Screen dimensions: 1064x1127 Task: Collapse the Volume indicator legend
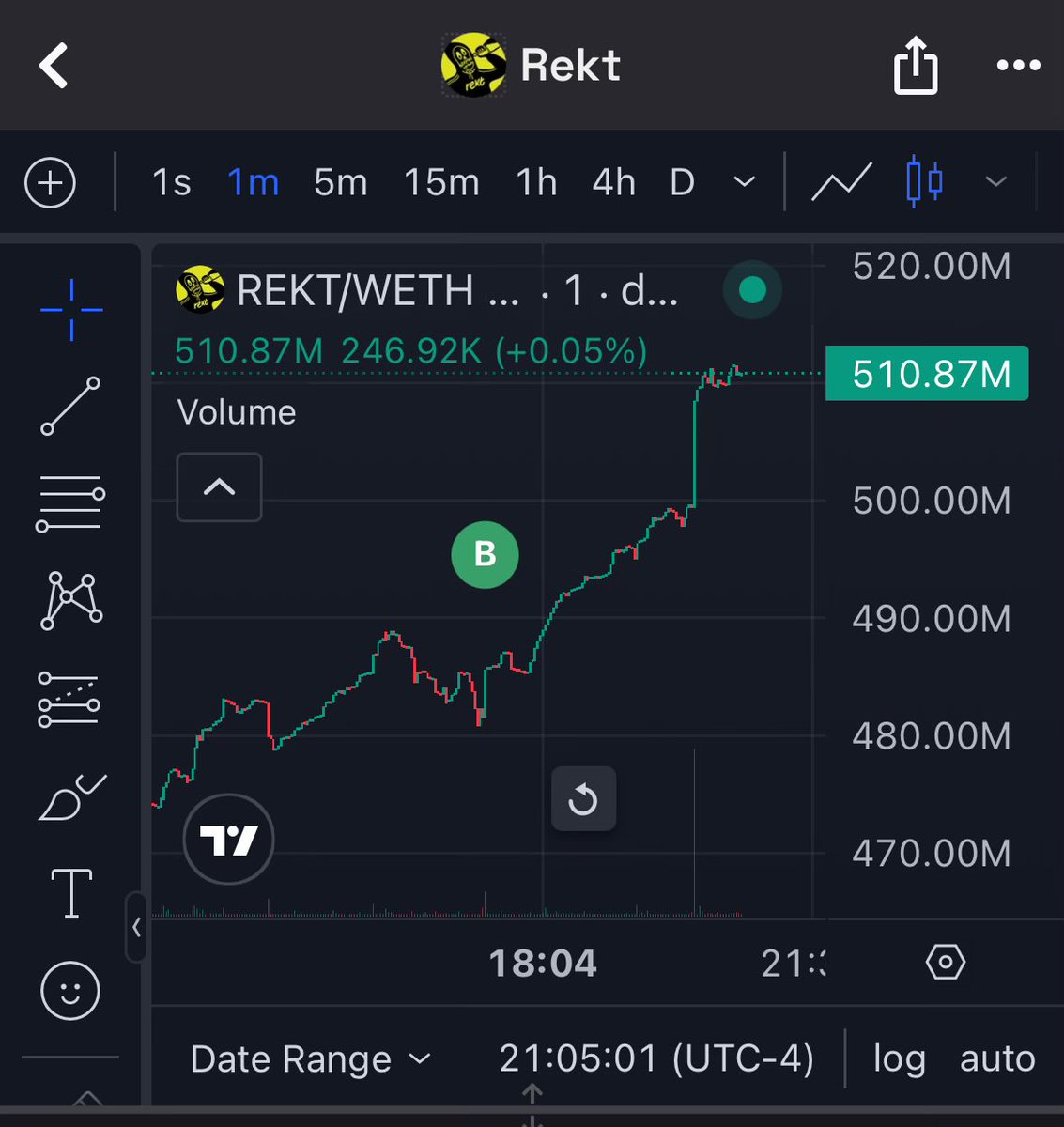click(220, 486)
